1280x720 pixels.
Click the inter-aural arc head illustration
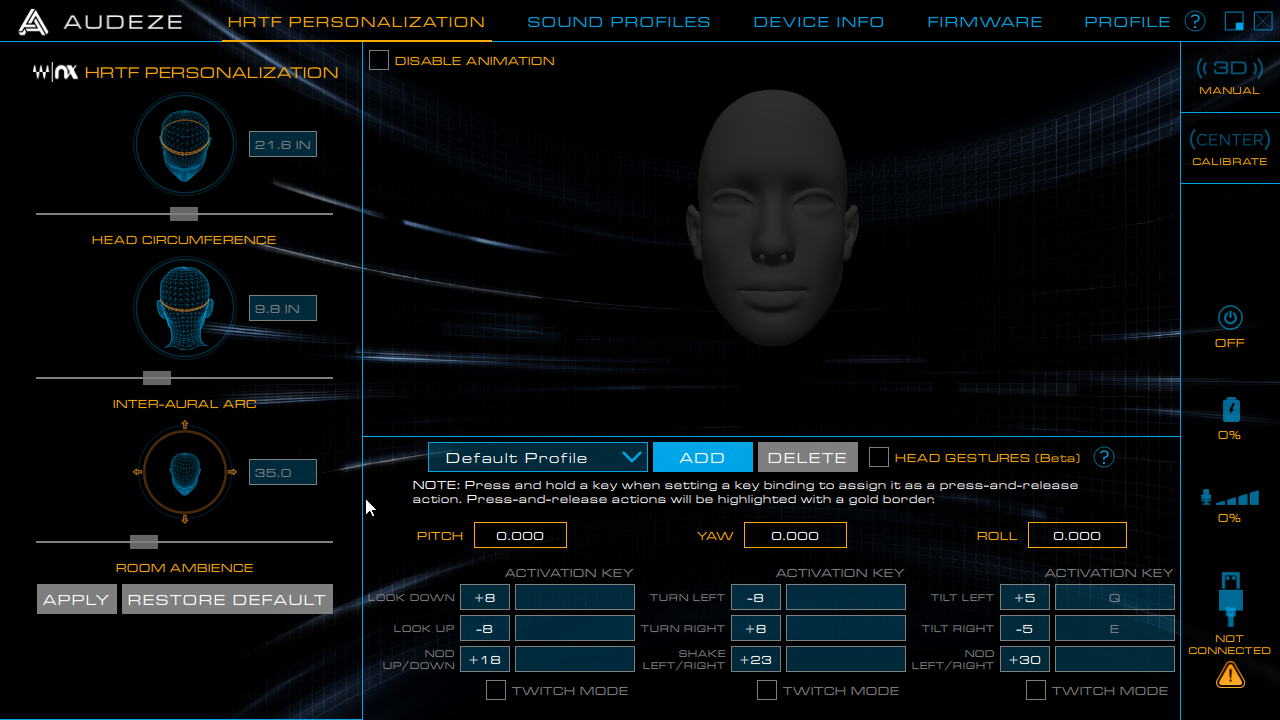(x=185, y=308)
